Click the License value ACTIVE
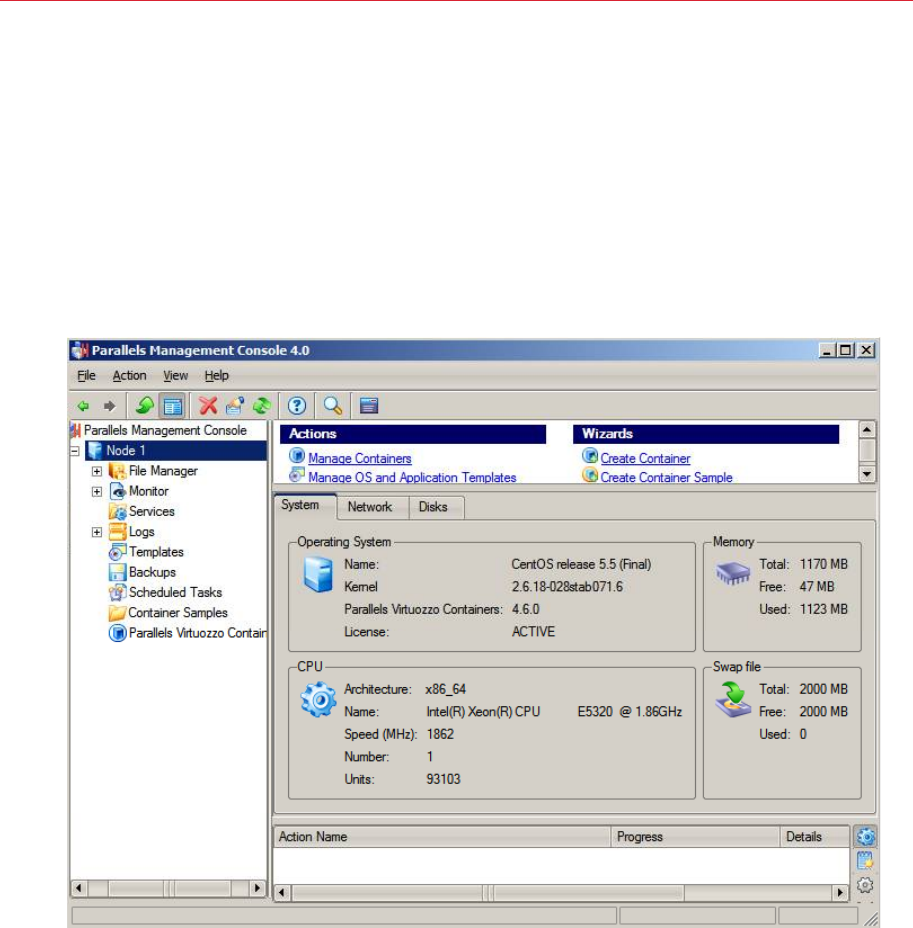 533,631
